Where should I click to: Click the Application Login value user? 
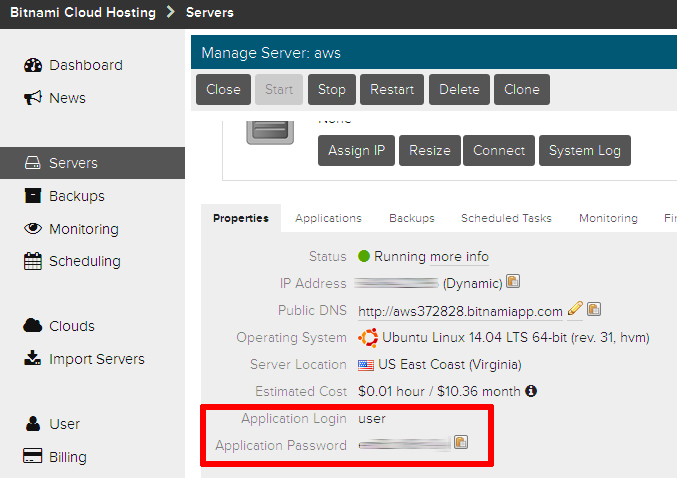tap(372, 418)
